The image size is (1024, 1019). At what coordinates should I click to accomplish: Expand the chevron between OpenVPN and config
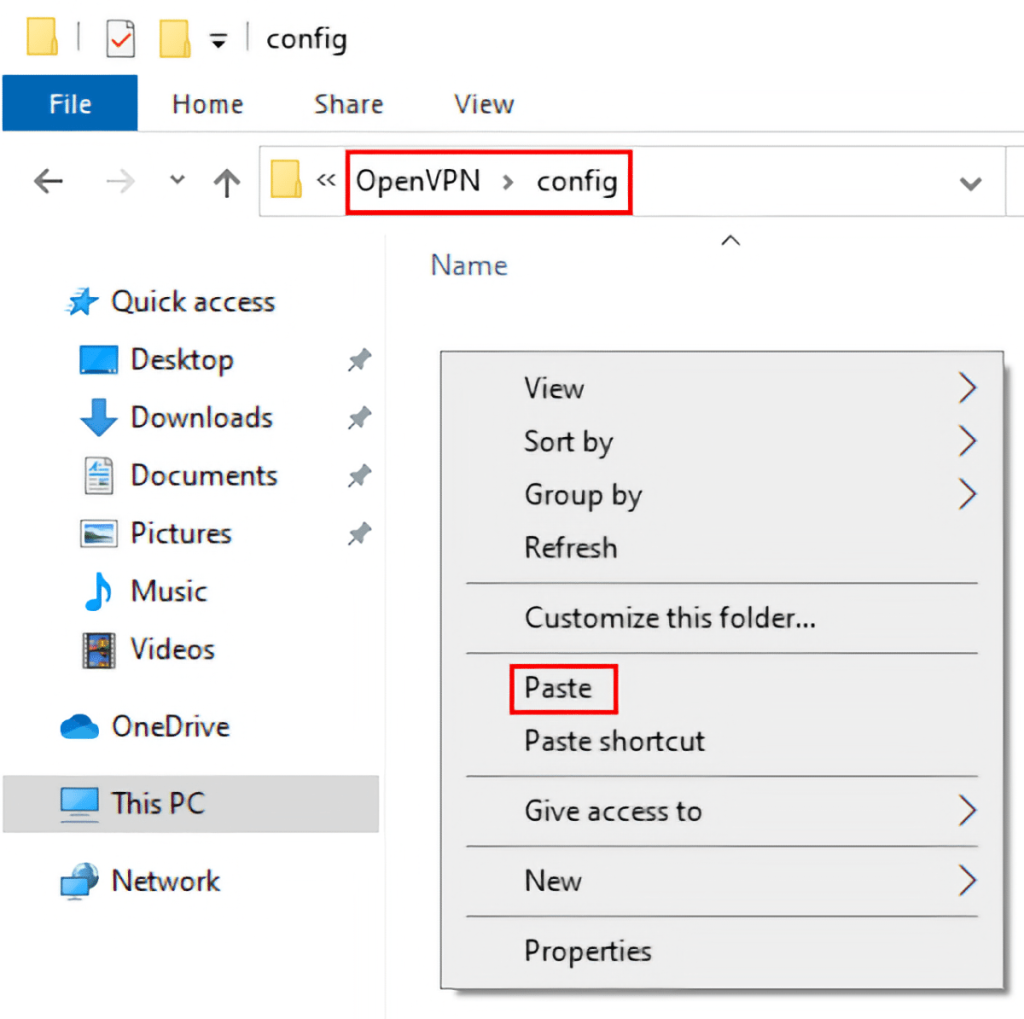507,182
